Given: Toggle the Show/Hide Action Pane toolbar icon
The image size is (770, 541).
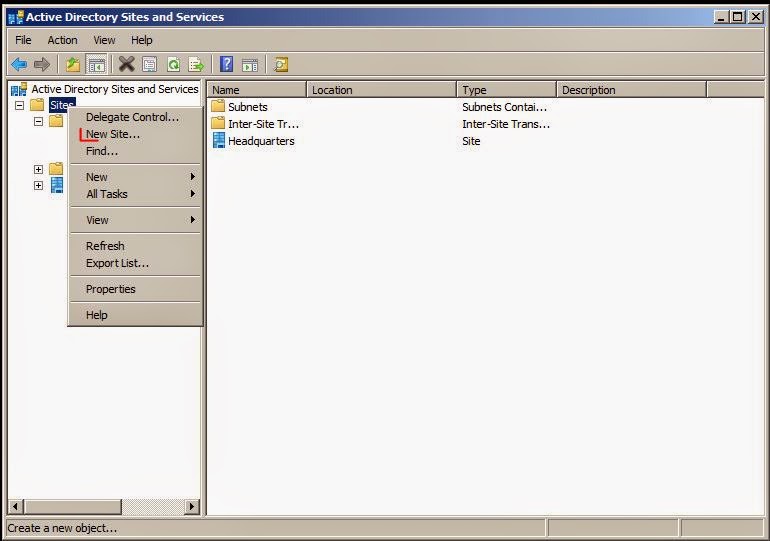Looking at the screenshot, I should (x=250, y=64).
